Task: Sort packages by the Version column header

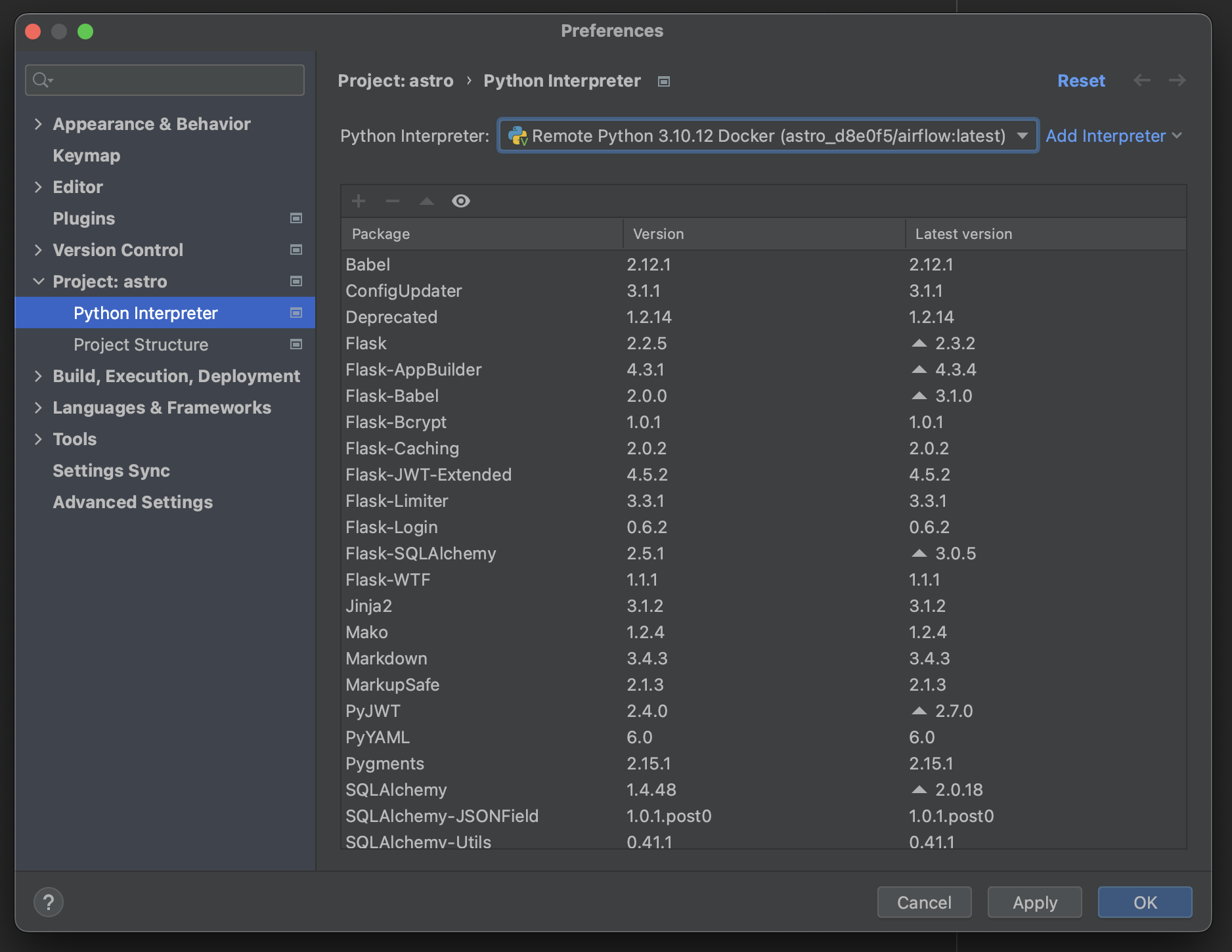Action: pyautogui.click(x=657, y=234)
